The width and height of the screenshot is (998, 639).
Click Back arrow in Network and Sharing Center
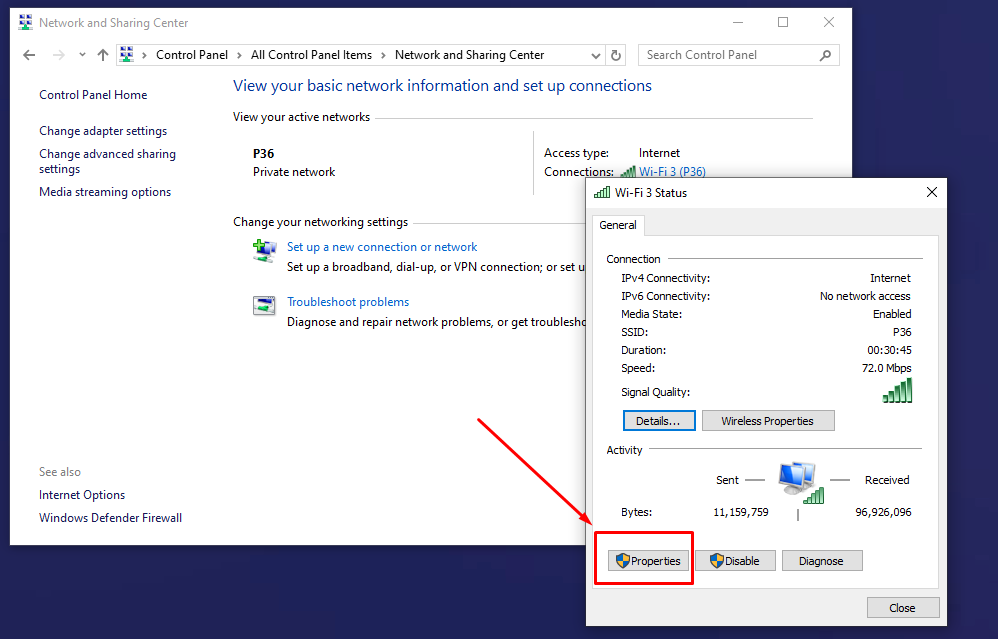(29, 55)
